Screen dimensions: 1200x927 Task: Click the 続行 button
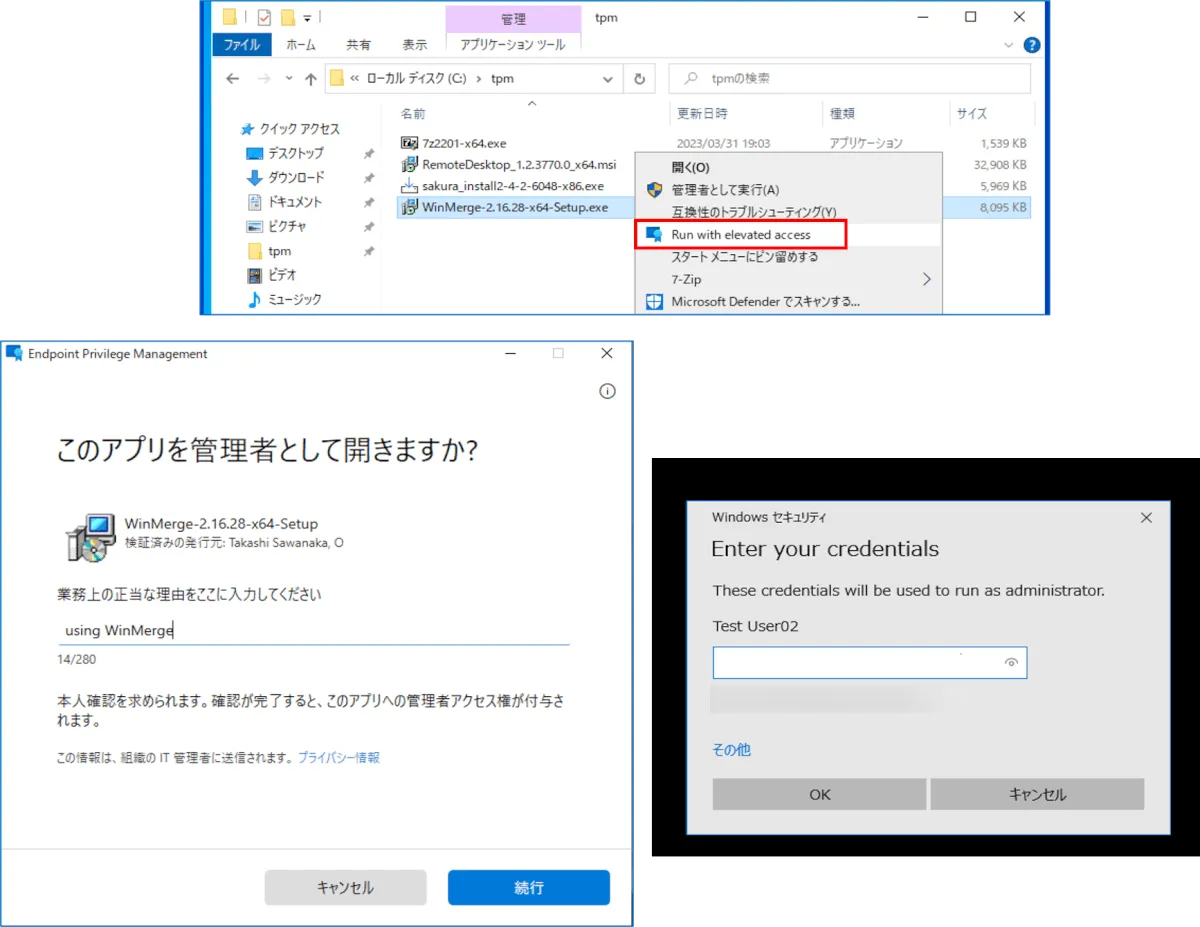(529, 887)
